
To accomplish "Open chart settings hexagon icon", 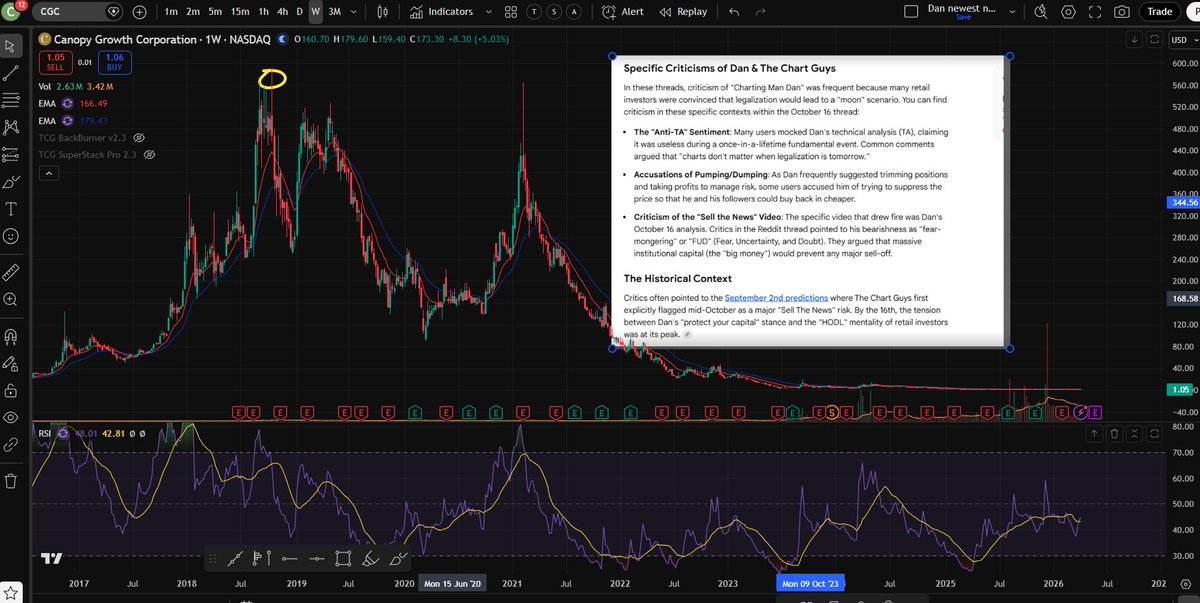I will (1069, 12).
